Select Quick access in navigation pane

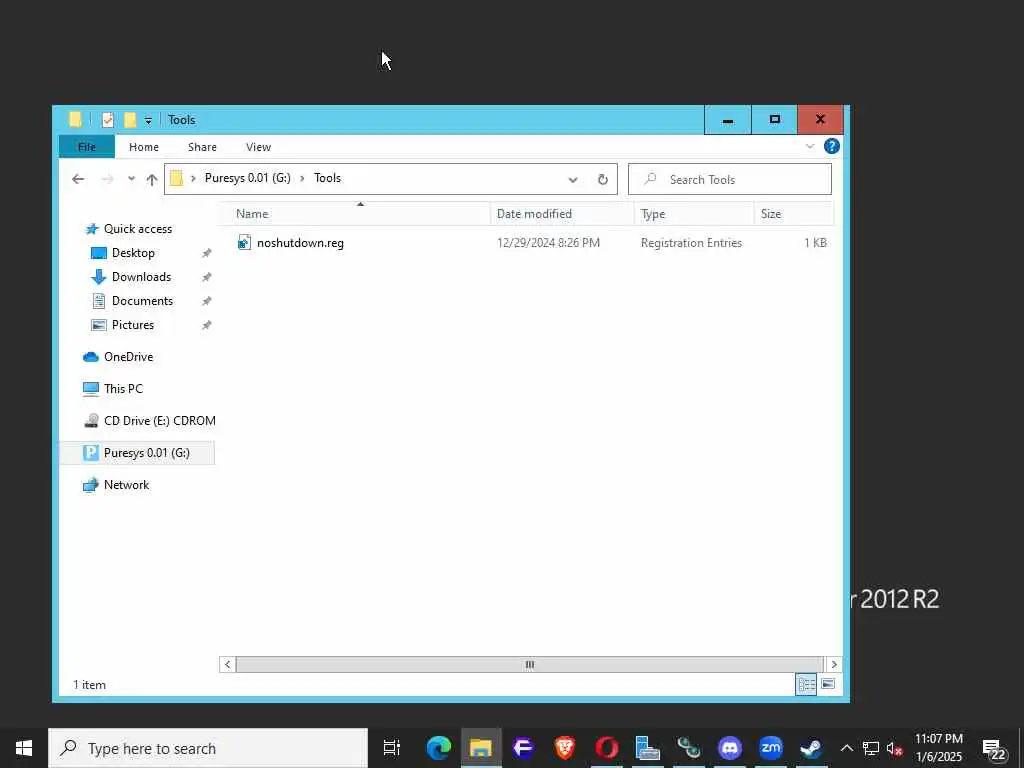(x=138, y=229)
